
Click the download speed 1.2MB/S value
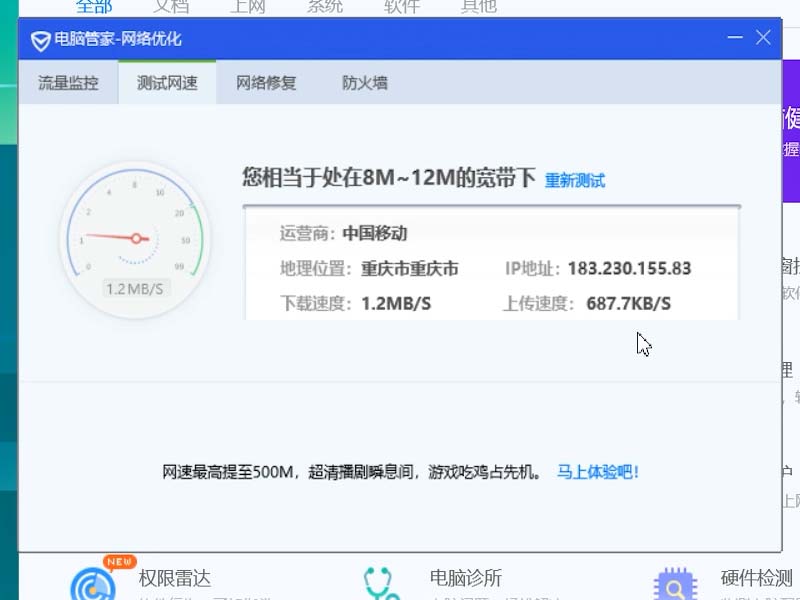pyautogui.click(x=396, y=304)
